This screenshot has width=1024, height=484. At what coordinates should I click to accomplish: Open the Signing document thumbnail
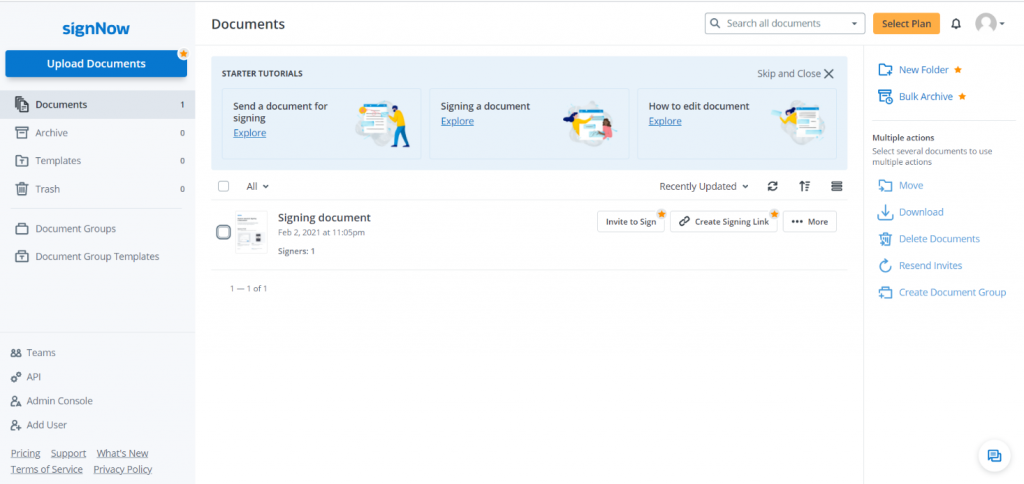[x=251, y=232]
